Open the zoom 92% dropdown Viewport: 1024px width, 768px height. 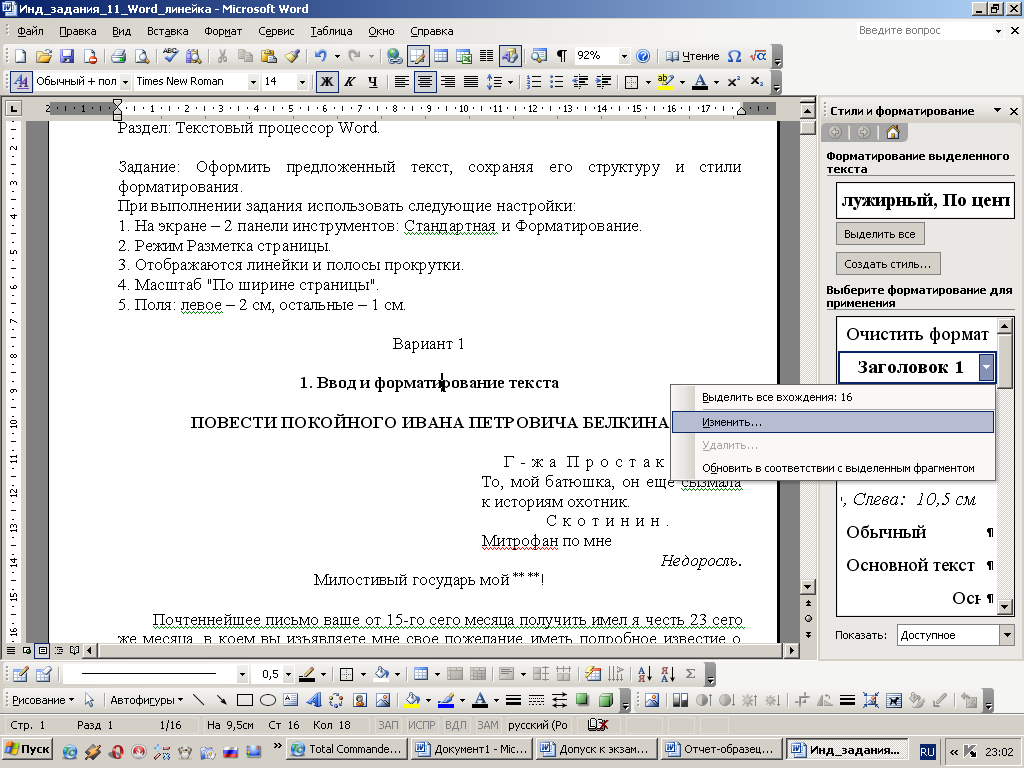(624, 56)
